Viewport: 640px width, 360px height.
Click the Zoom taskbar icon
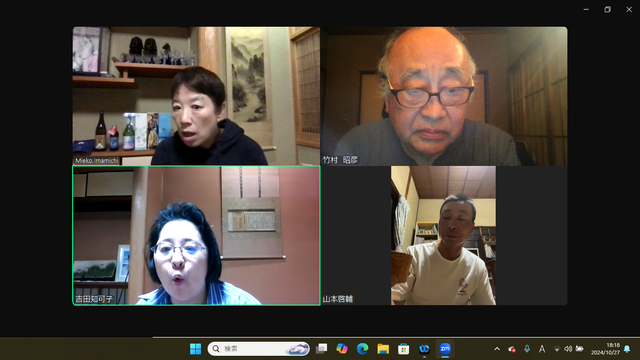[x=445, y=349]
